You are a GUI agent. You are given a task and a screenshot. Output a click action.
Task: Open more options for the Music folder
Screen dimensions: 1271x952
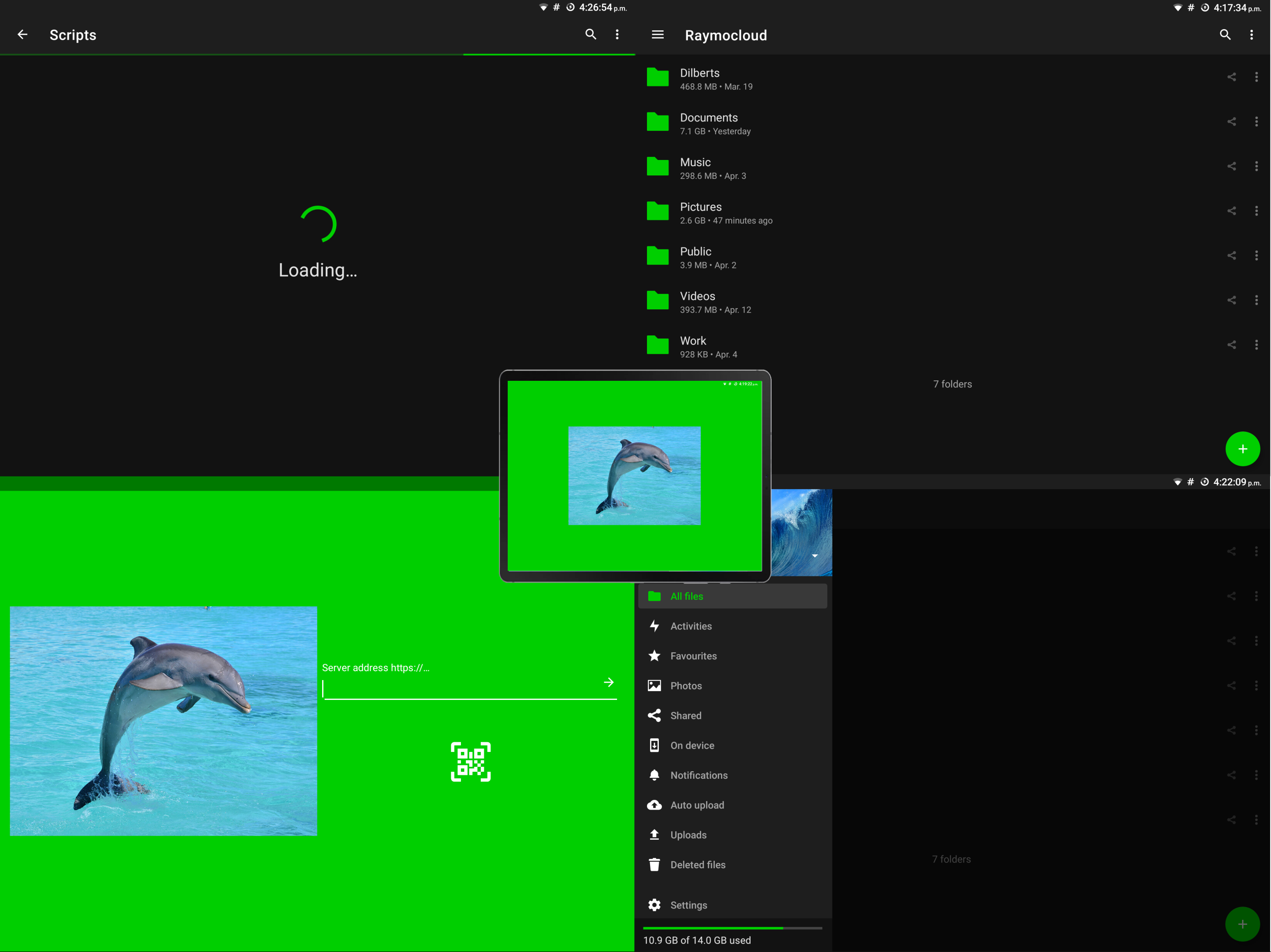click(1256, 166)
